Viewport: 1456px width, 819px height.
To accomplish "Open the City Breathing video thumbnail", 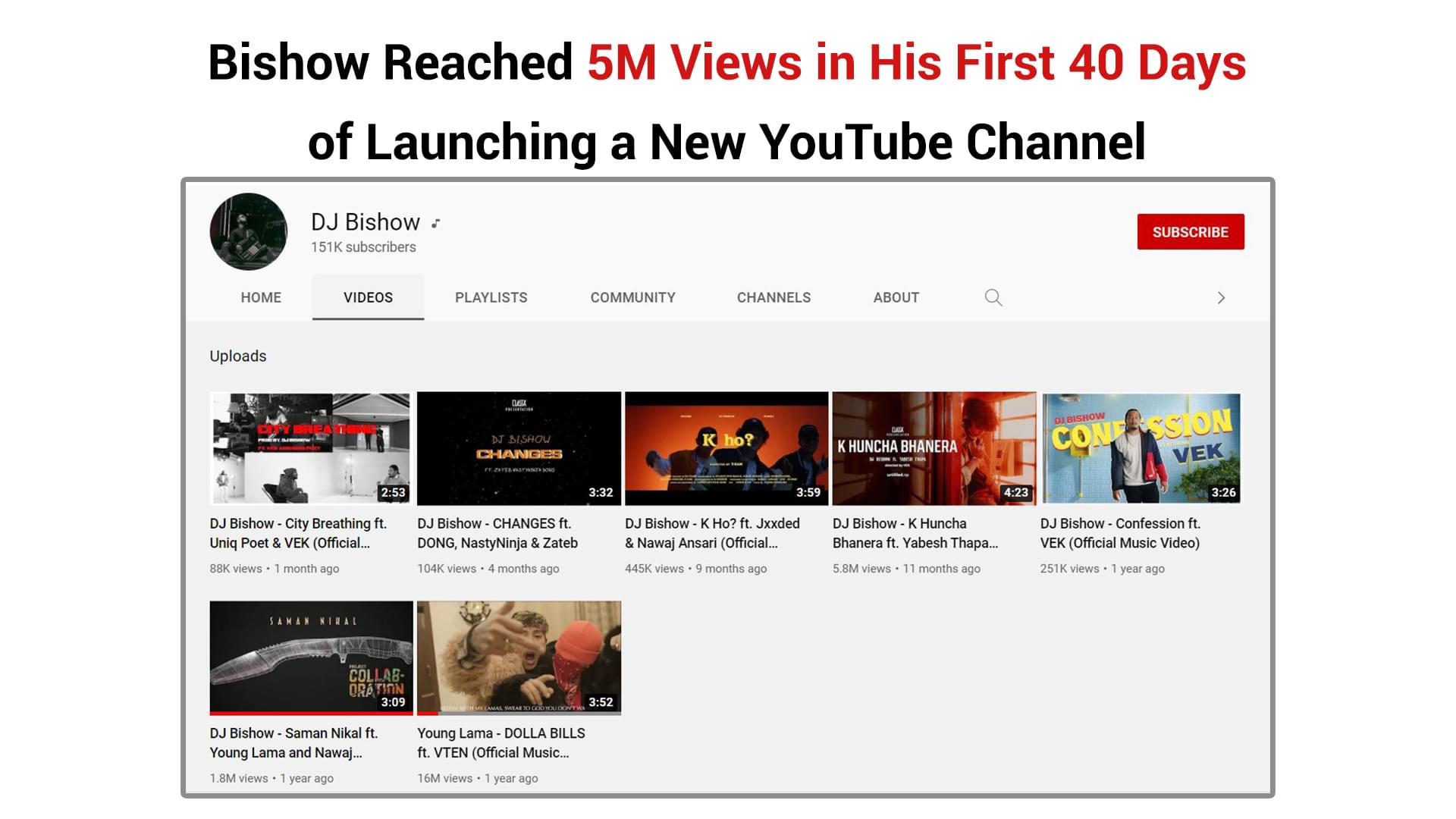I will tap(312, 449).
